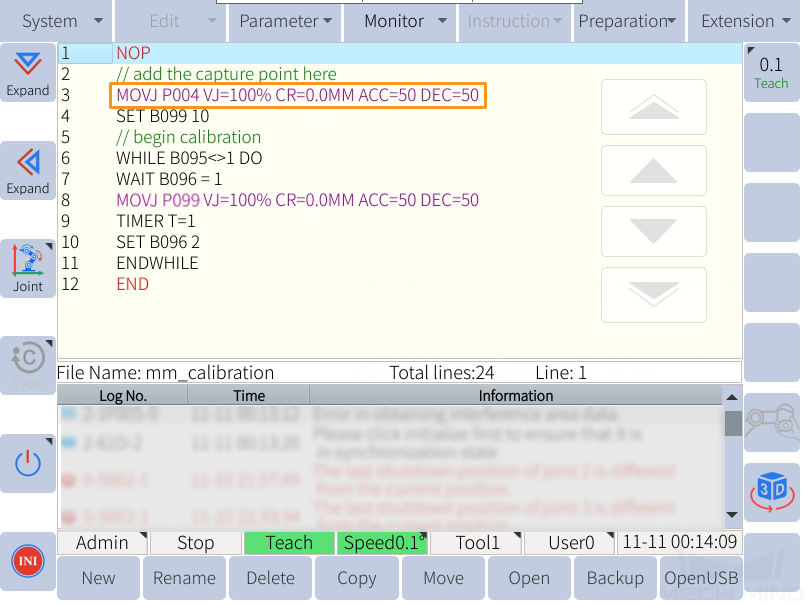
Task: Click the log scrollbar thumb
Action: [732, 424]
